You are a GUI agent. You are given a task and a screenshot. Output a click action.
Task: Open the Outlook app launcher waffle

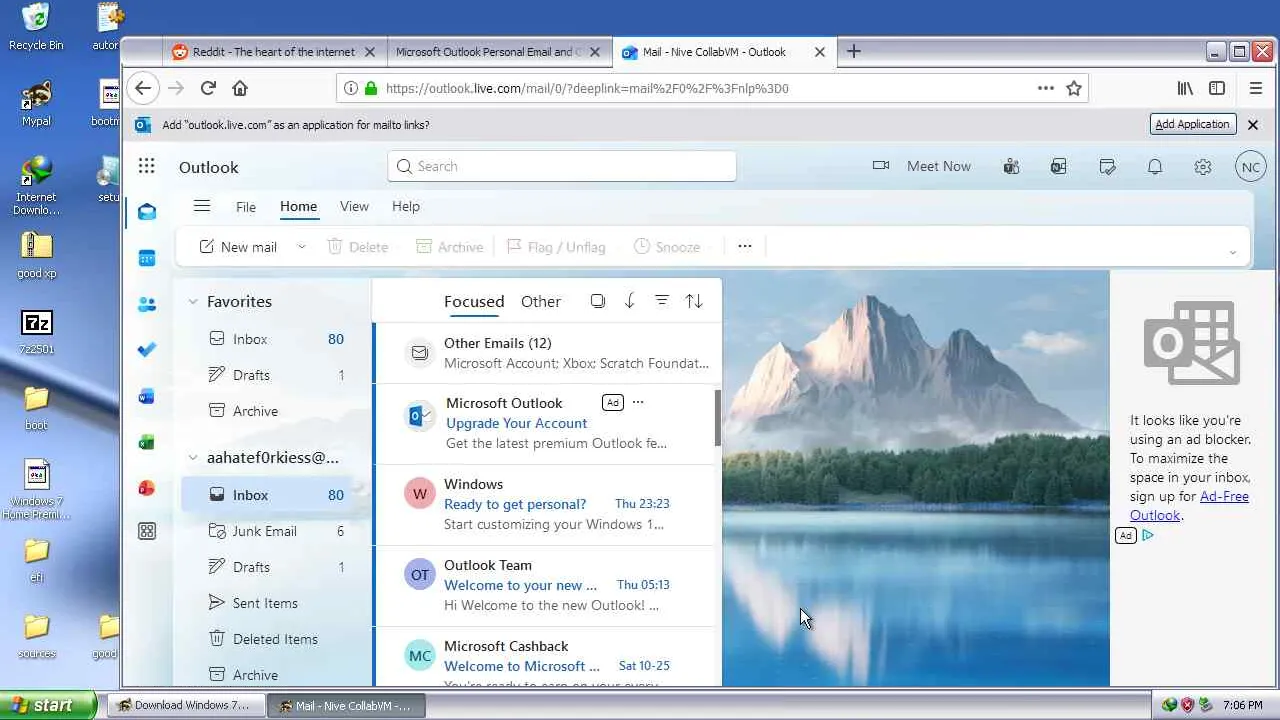[x=147, y=166]
